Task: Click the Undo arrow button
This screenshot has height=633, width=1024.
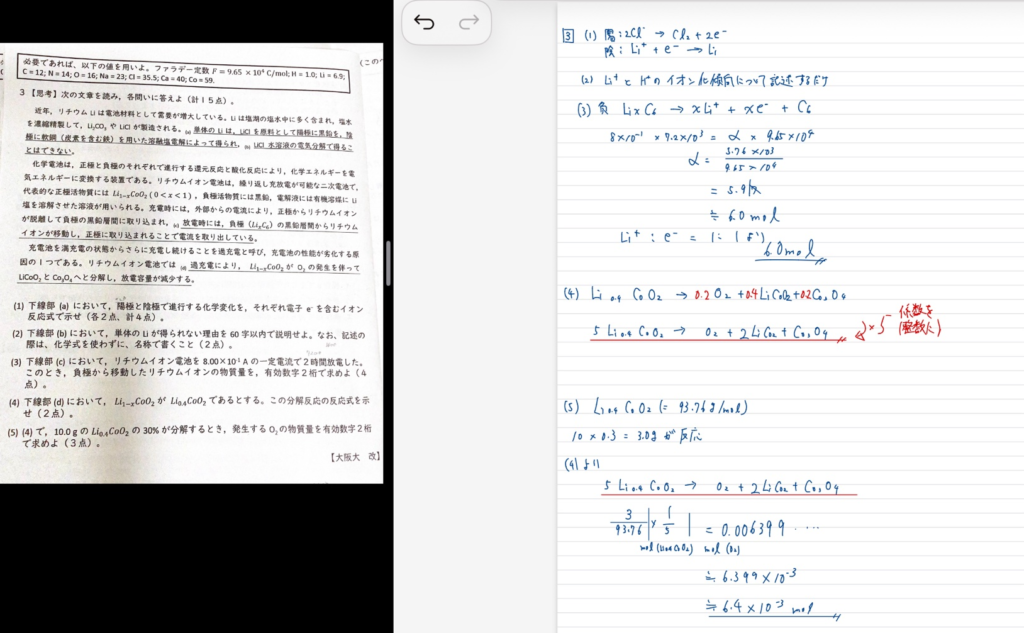Action: click(x=424, y=22)
